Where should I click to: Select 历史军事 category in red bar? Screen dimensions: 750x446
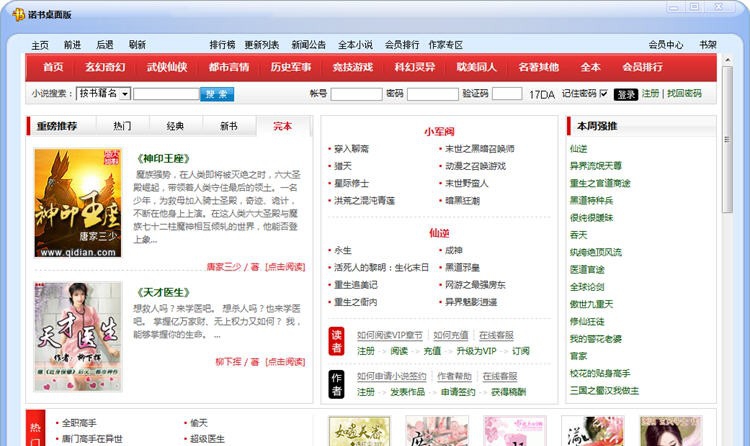291,67
